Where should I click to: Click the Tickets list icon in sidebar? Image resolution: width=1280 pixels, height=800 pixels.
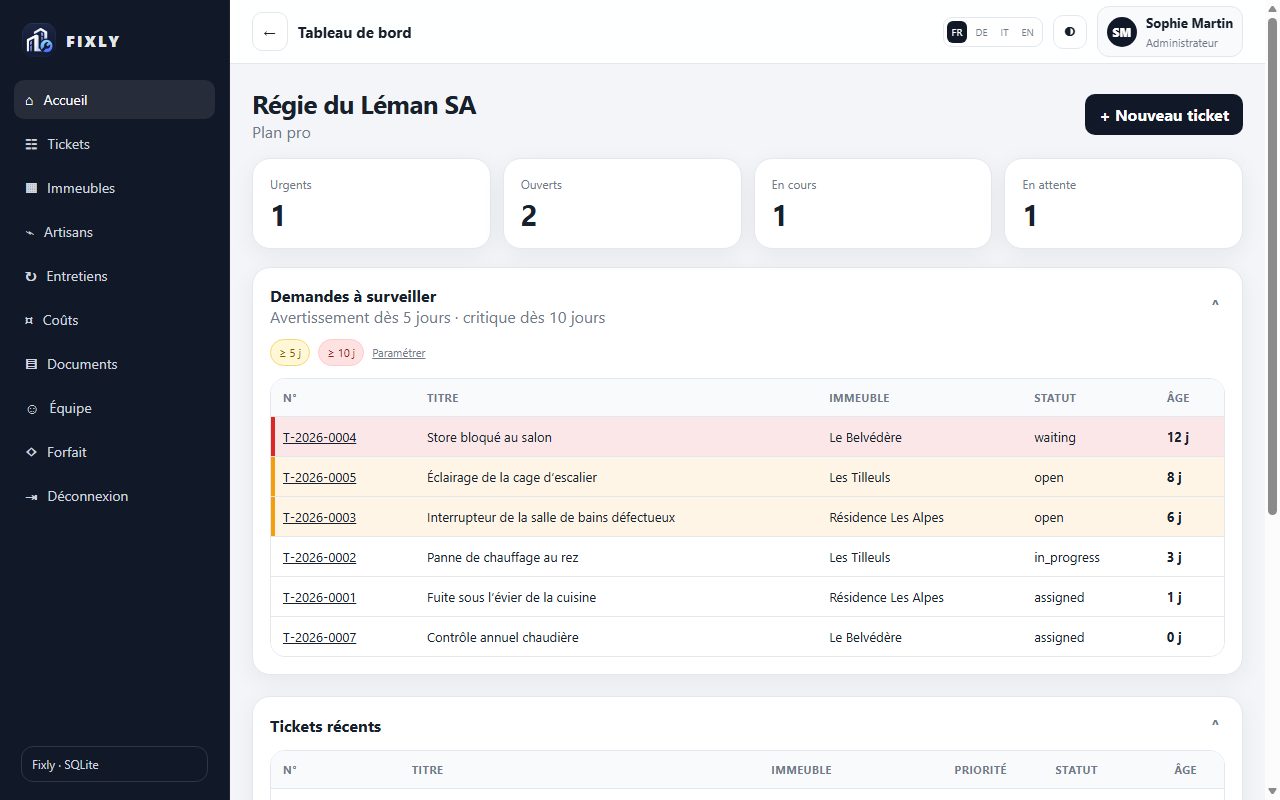tap(31, 144)
